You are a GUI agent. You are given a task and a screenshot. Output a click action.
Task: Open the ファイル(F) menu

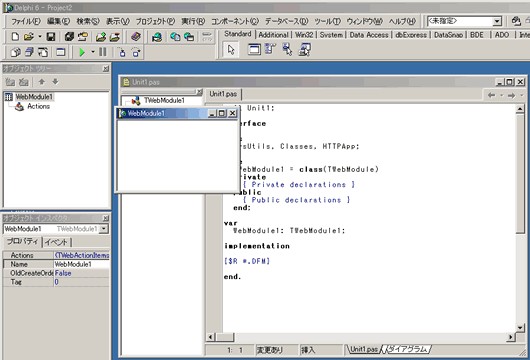[26, 22]
